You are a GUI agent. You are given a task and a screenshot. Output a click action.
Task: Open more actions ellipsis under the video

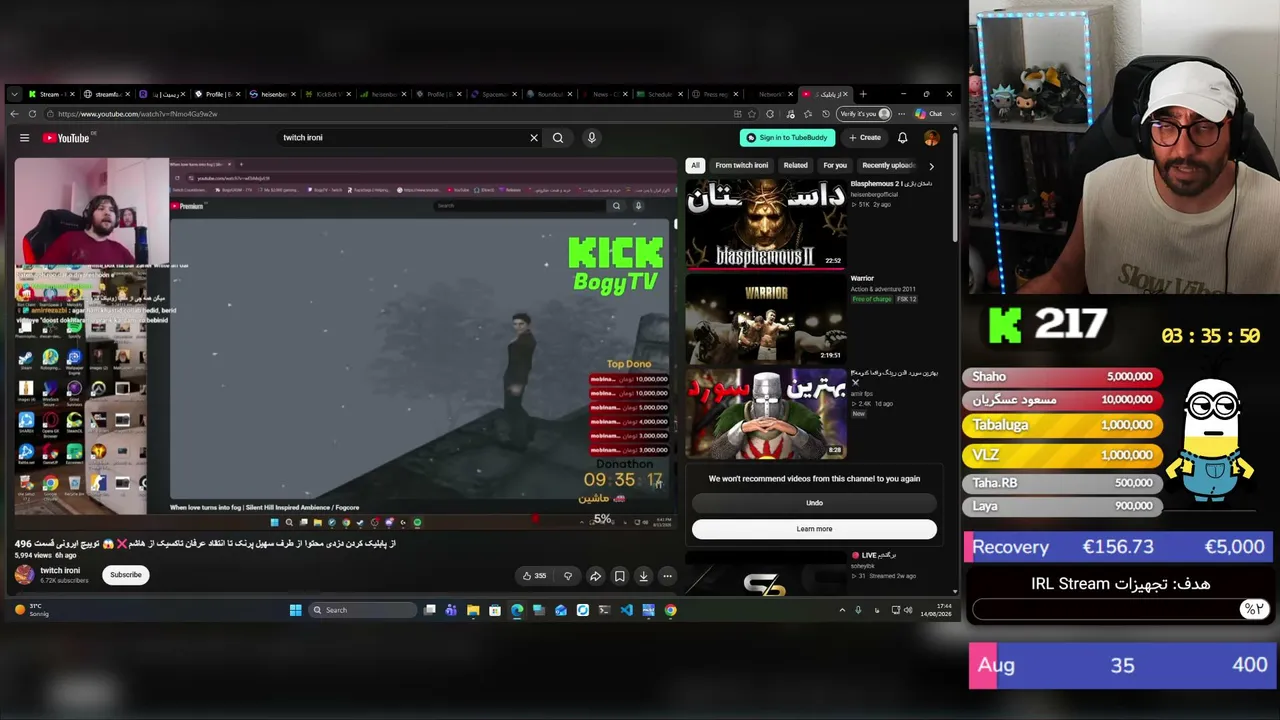pos(667,576)
